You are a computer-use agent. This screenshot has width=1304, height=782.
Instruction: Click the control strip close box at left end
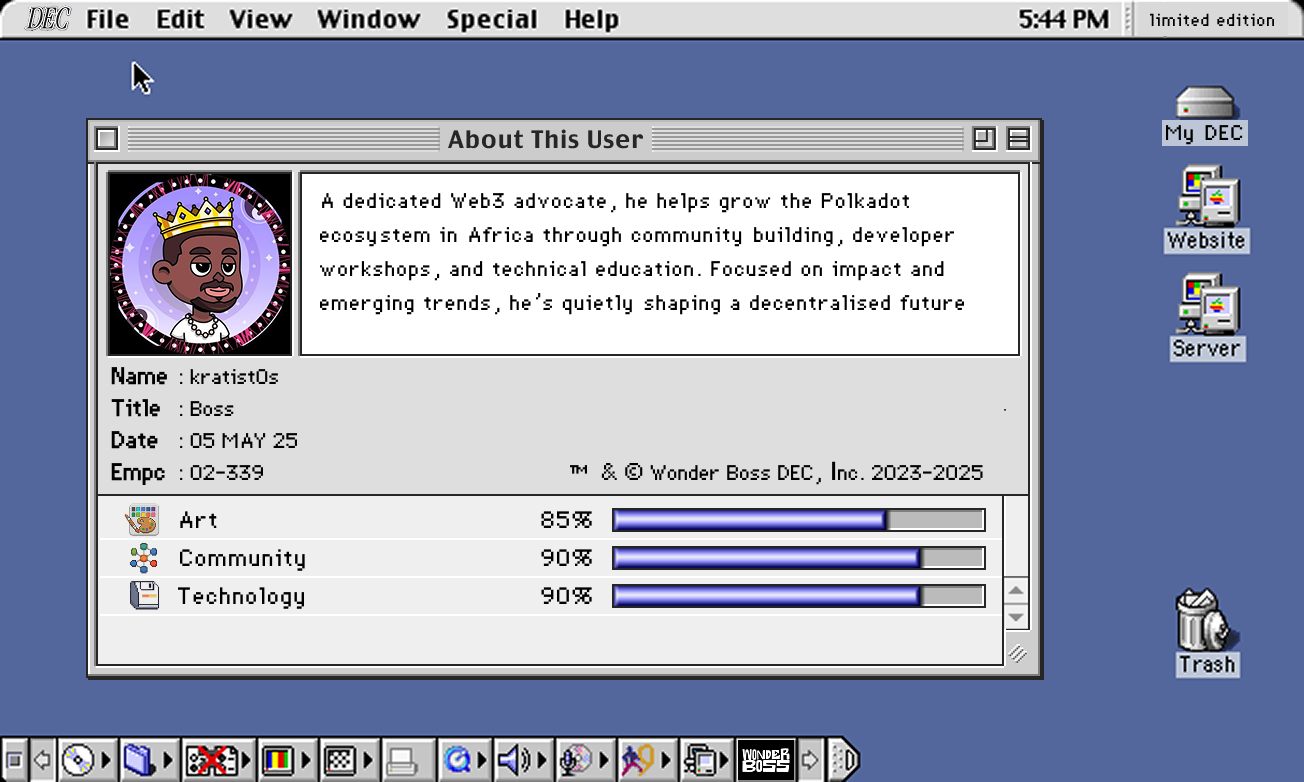tap(15, 761)
